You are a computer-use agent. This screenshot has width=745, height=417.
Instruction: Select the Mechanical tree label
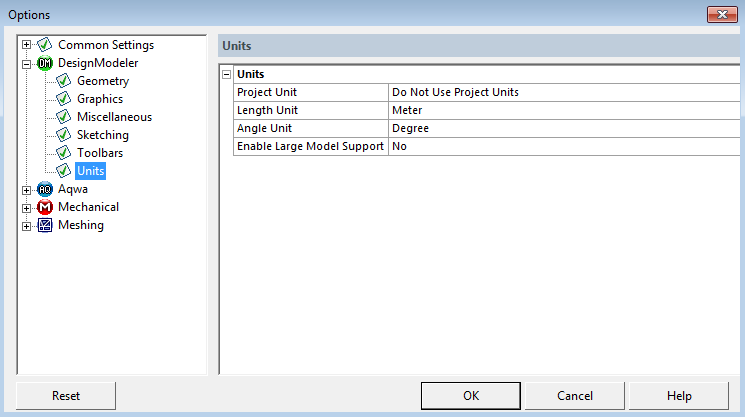pyautogui.click(x=88, y=207)
